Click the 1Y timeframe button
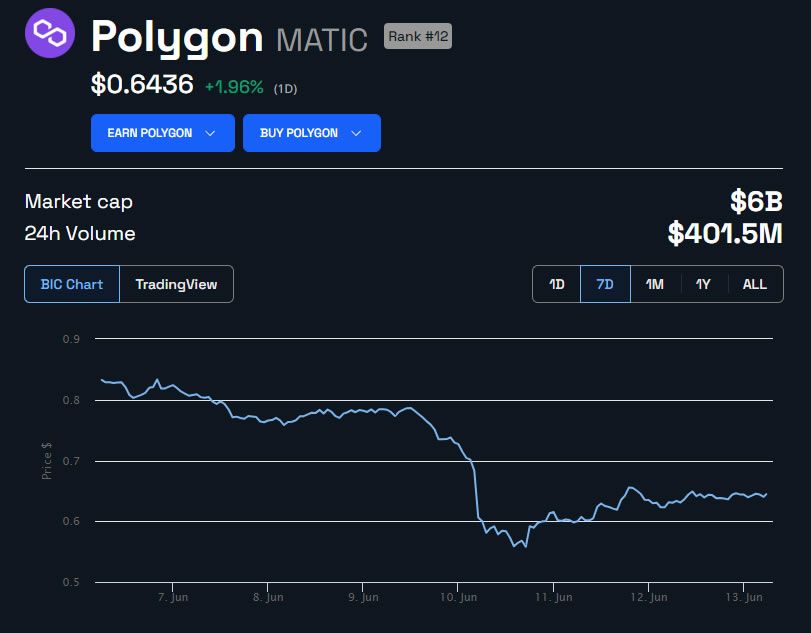This screenshot has height=633, width=811. point(704,284)
